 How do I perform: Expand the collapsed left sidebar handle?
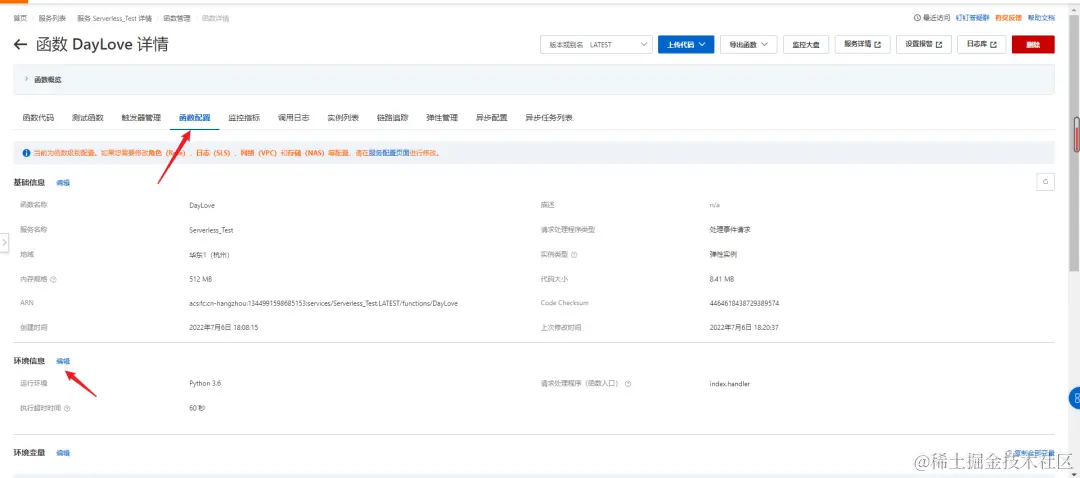[x=4, y=242]
